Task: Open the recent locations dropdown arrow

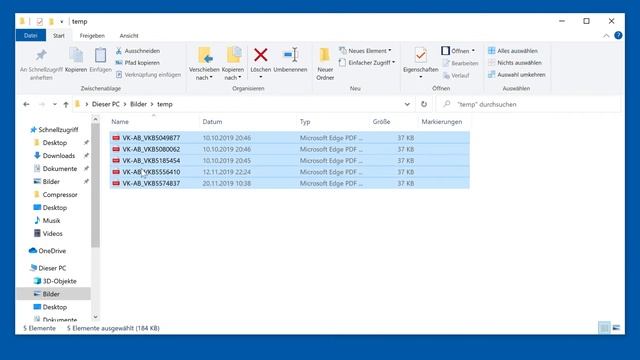Action: click(55, 104)
